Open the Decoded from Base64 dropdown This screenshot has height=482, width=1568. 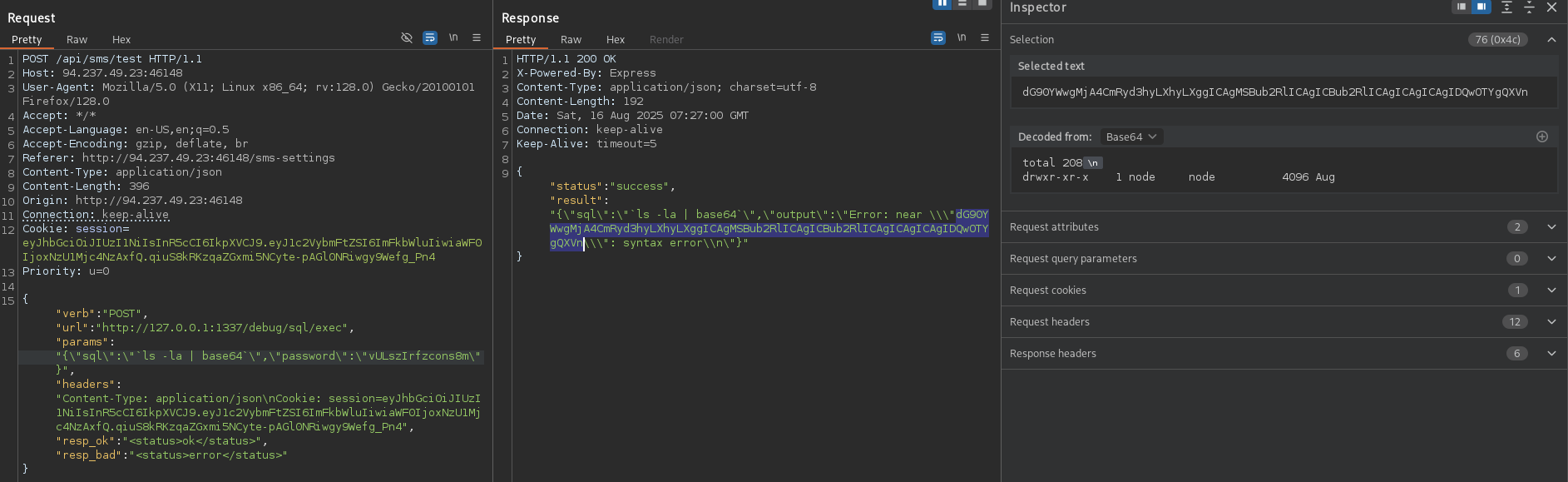pos(1131,137)
